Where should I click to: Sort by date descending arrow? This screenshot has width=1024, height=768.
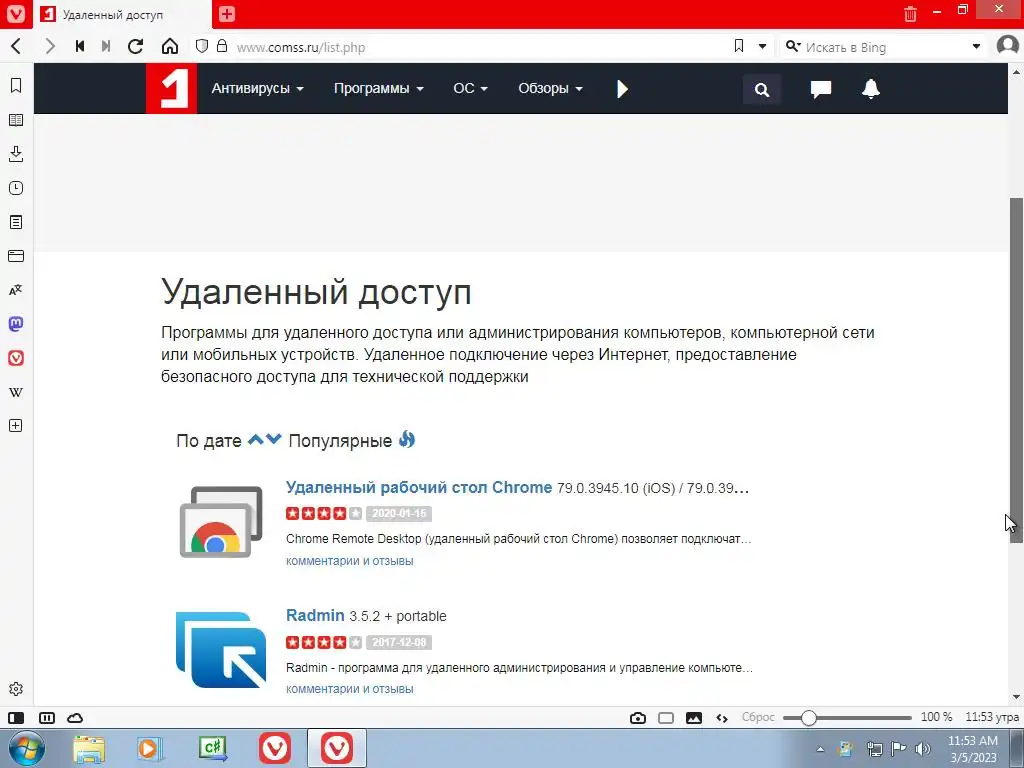click(x=274, y=440)
